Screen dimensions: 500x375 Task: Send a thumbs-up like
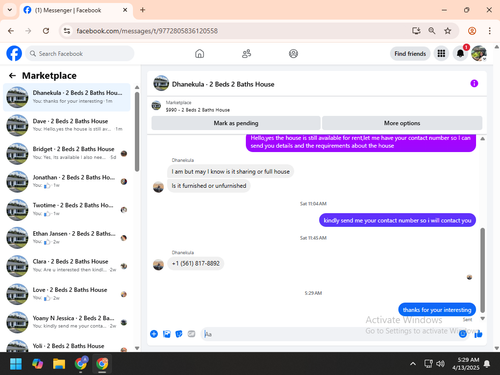(x=478, y=334)
